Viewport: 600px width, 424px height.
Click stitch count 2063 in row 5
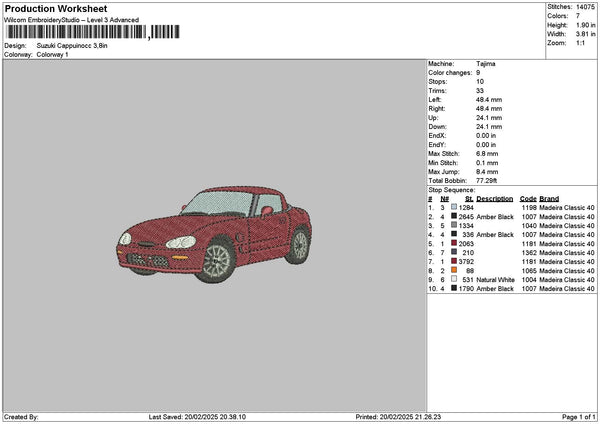coord(466,244)
